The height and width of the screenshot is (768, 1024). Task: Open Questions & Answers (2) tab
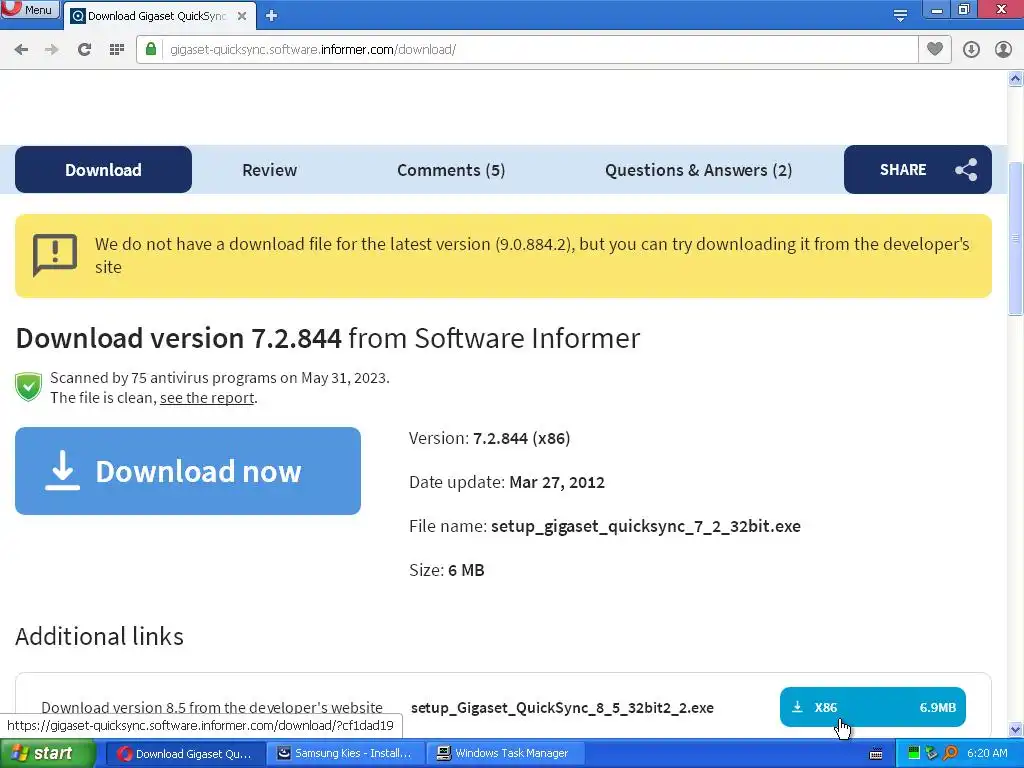(698, 170)
